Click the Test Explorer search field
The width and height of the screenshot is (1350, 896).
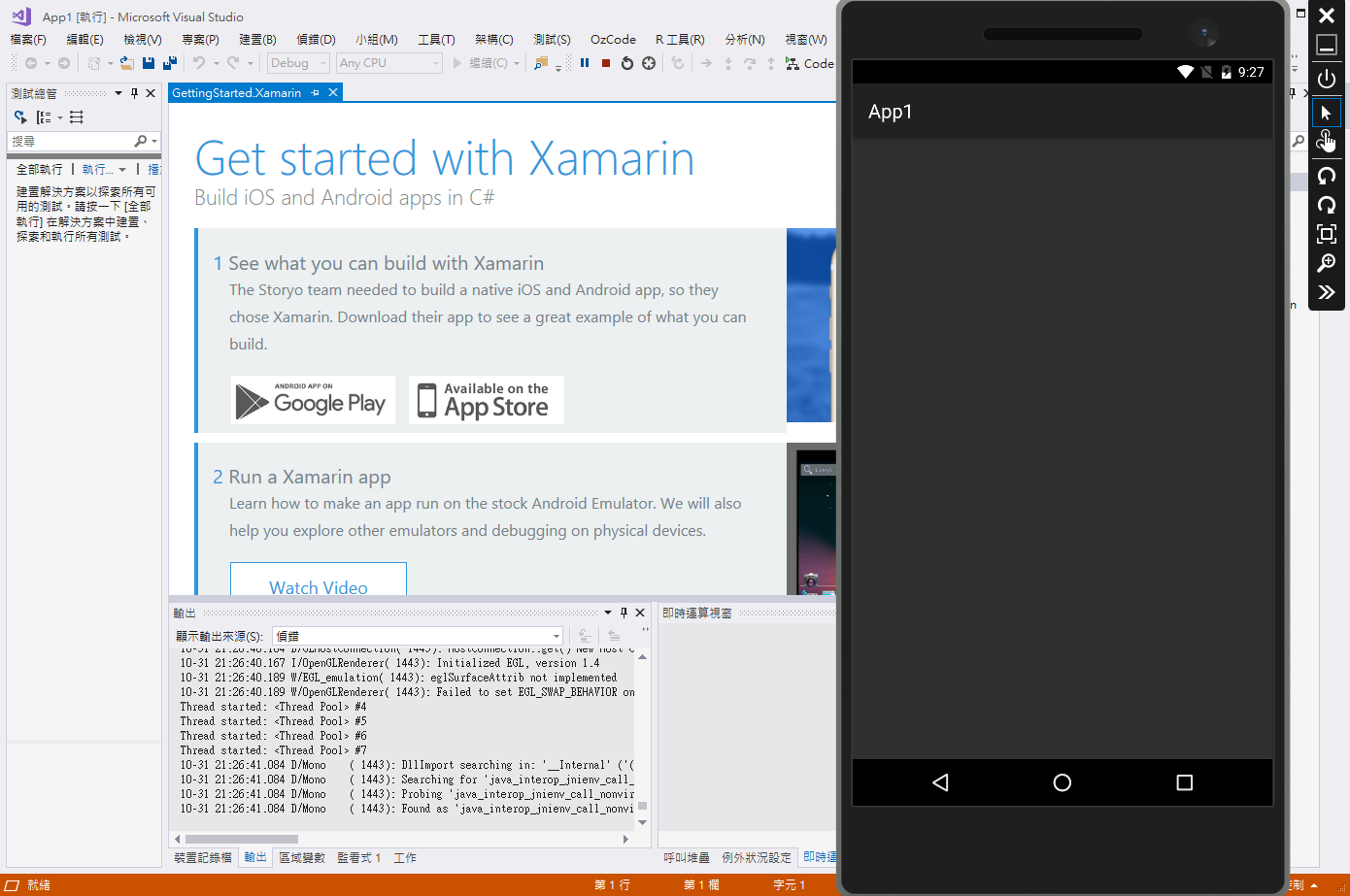pyautogui.click(x=70, y=142)
